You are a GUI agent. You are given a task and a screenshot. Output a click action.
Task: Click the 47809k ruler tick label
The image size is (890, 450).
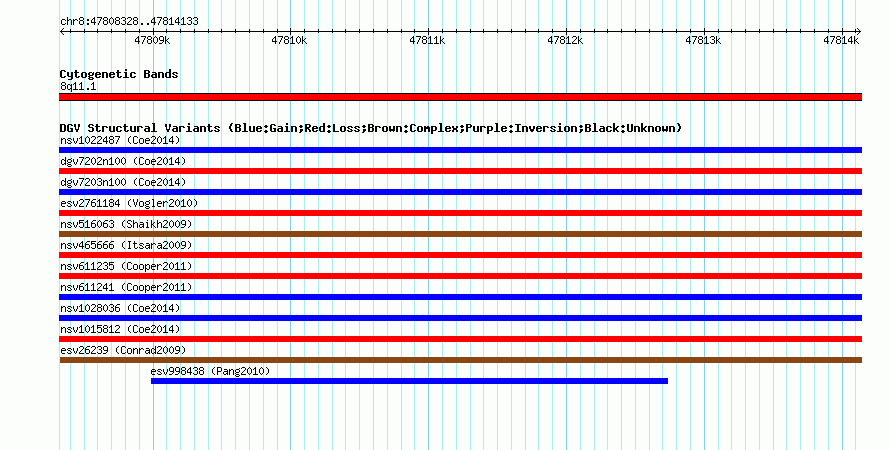pos(152,40)
